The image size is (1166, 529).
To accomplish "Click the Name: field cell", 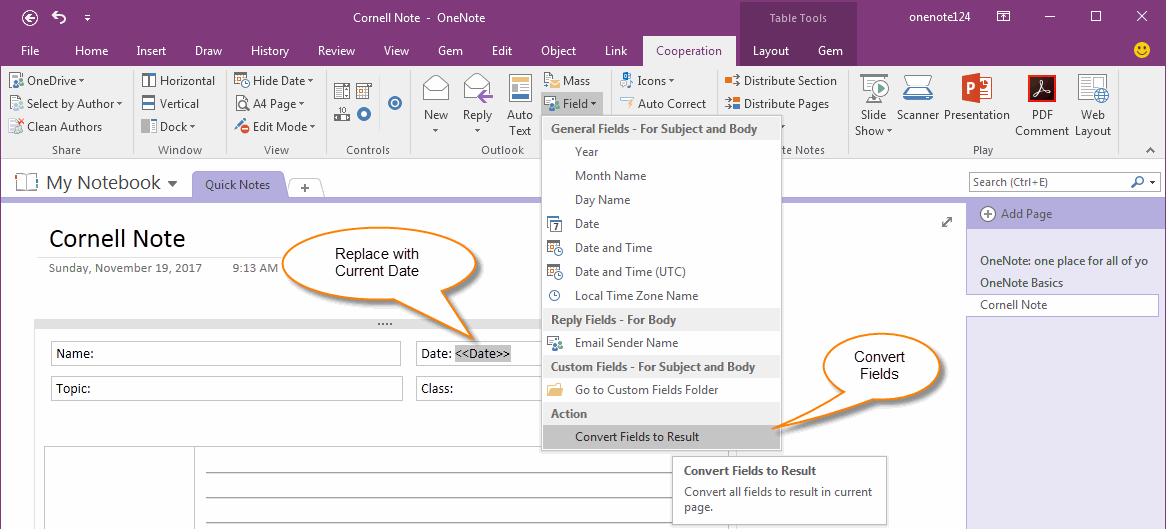I will pos(226,354).
